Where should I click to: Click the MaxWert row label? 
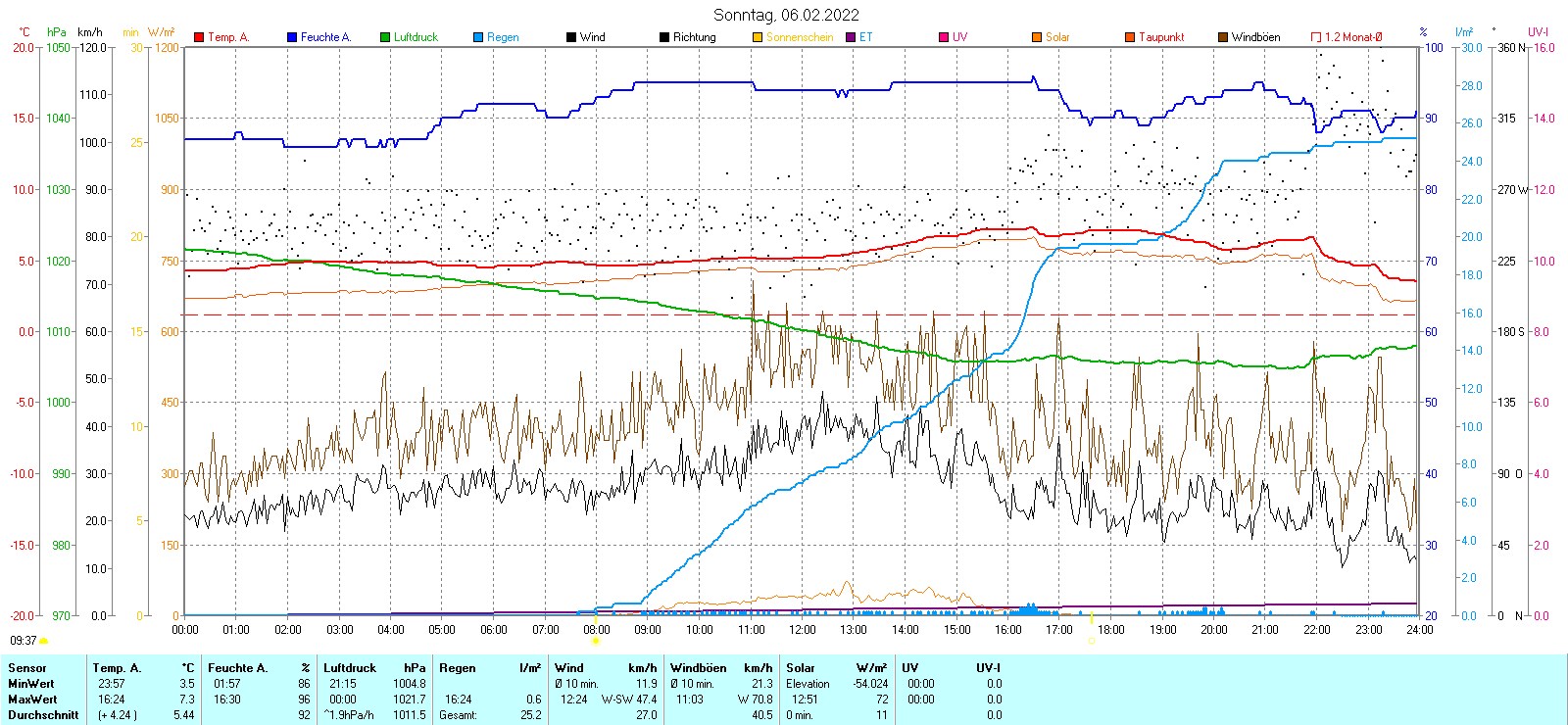tap(32, 700)
